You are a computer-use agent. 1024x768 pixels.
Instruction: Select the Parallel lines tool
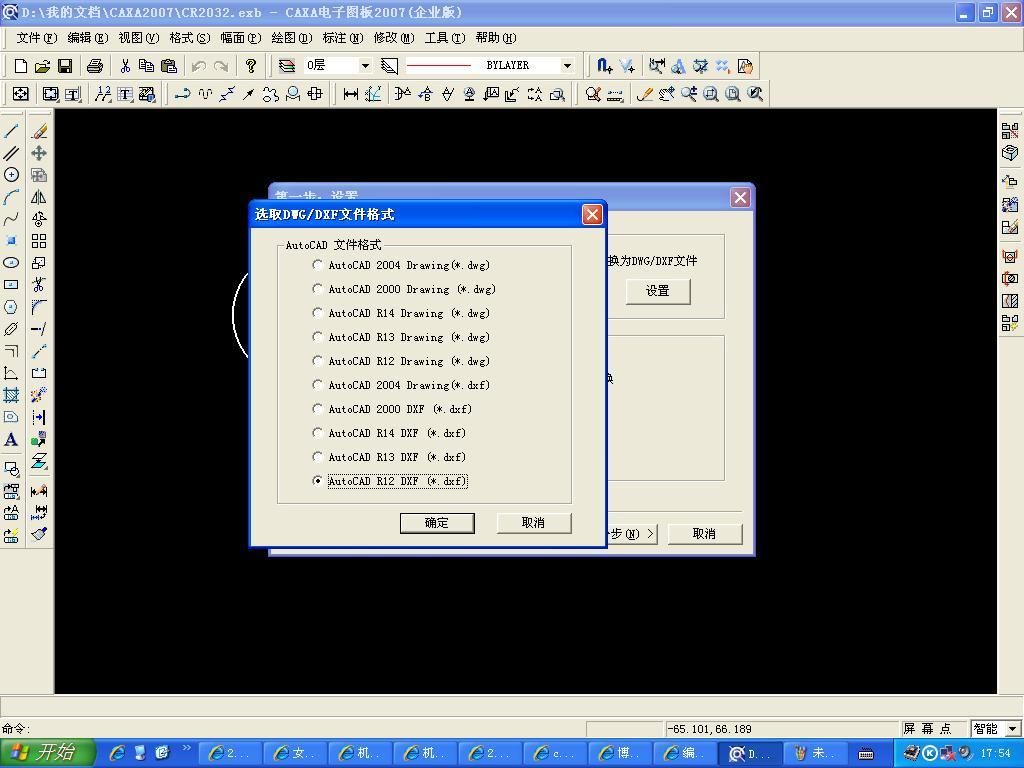pyautogui.click(x=11, y=153)
